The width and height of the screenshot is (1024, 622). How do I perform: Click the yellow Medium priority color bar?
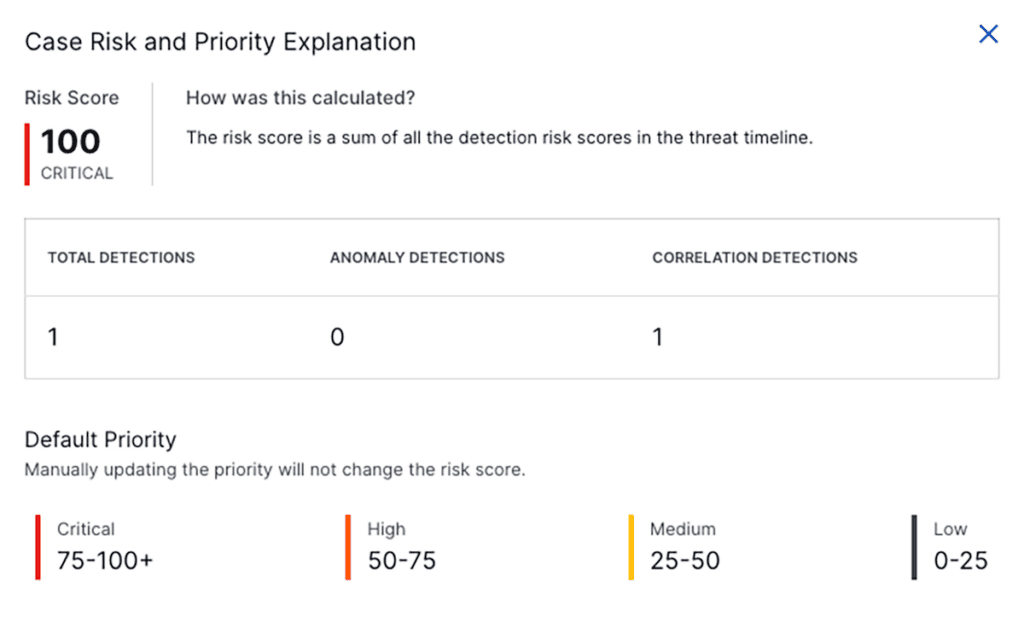[x=631, y=547]
